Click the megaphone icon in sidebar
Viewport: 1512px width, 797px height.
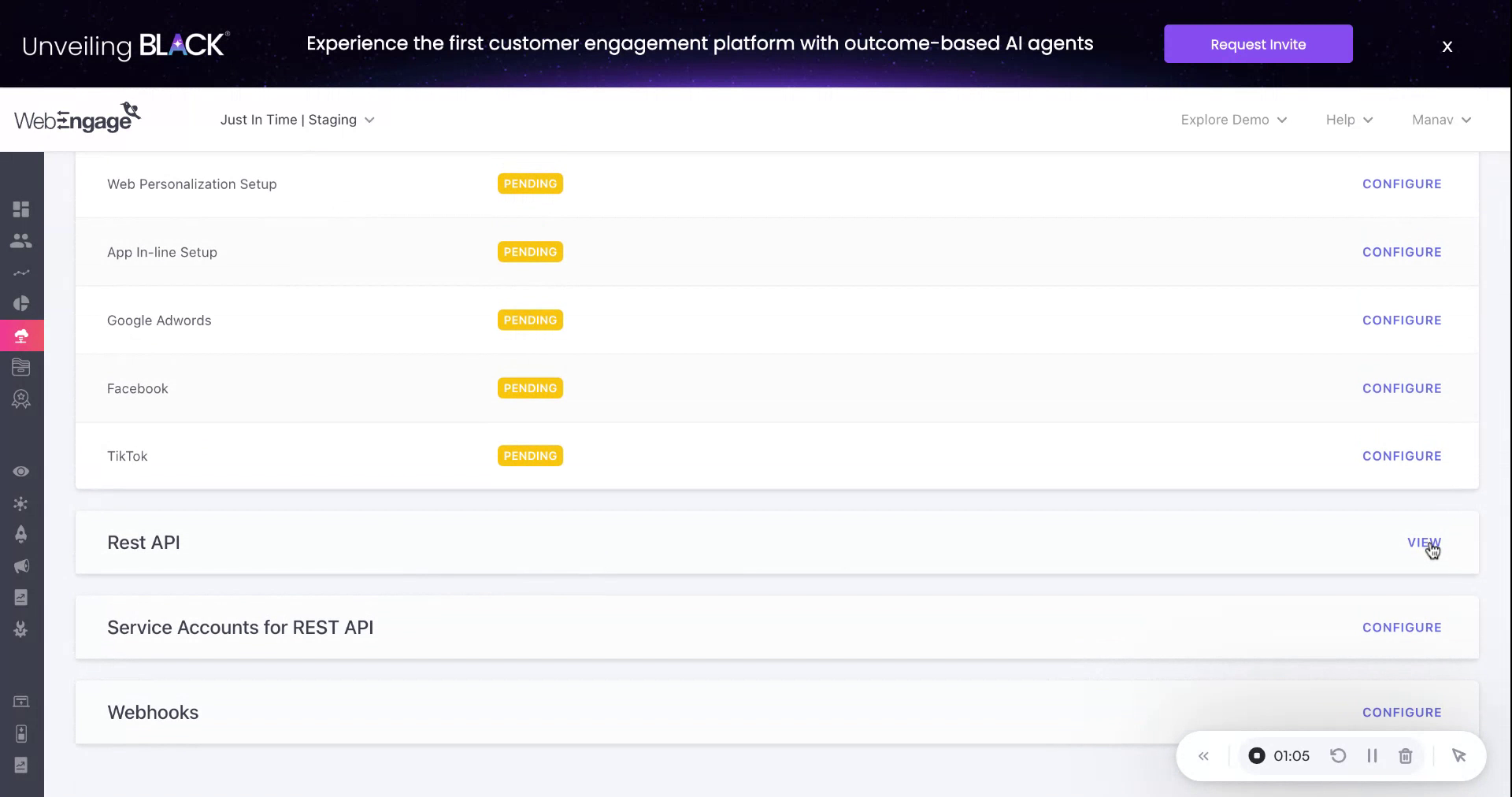tap(21, 566)
